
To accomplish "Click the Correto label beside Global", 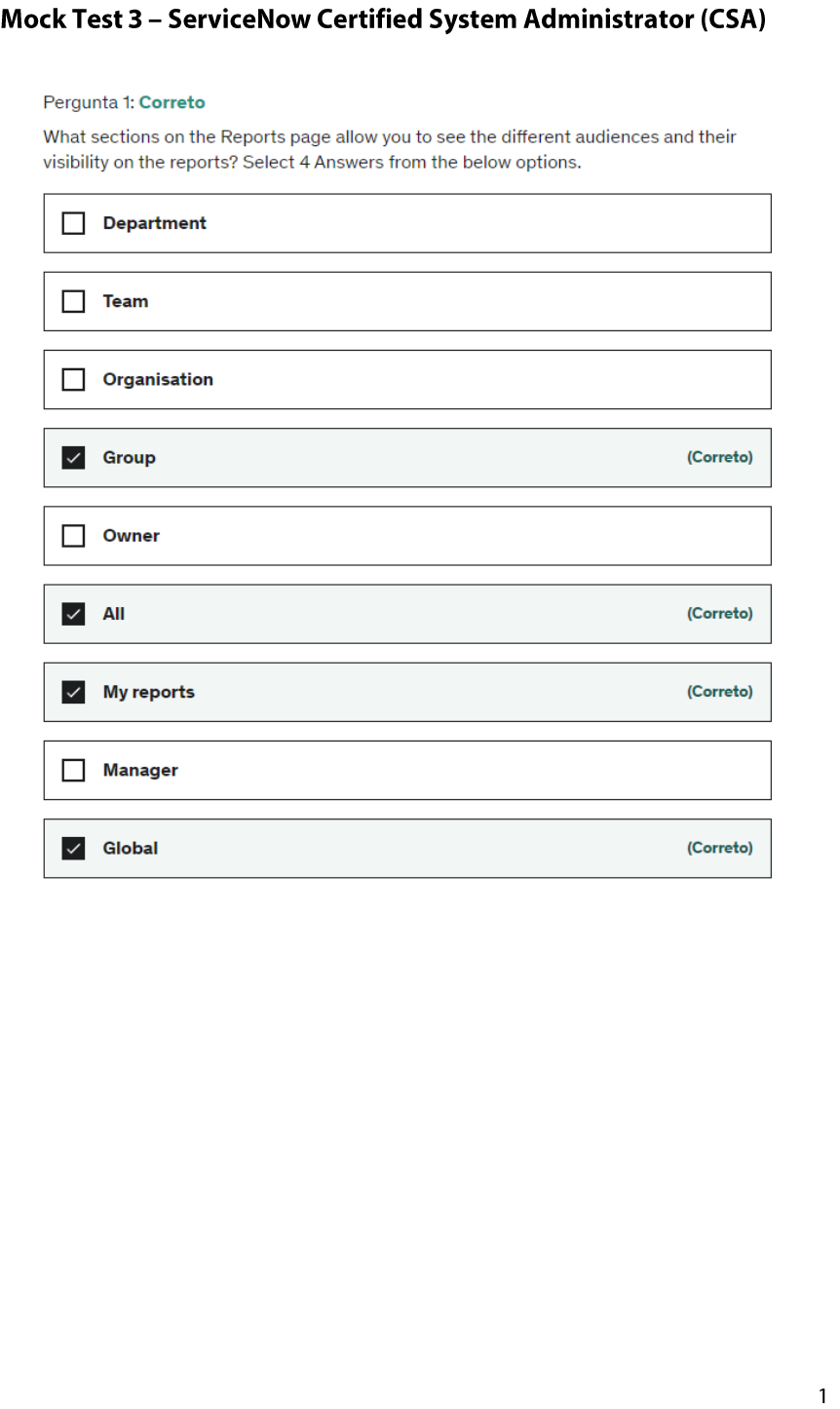I will point(720,848).
